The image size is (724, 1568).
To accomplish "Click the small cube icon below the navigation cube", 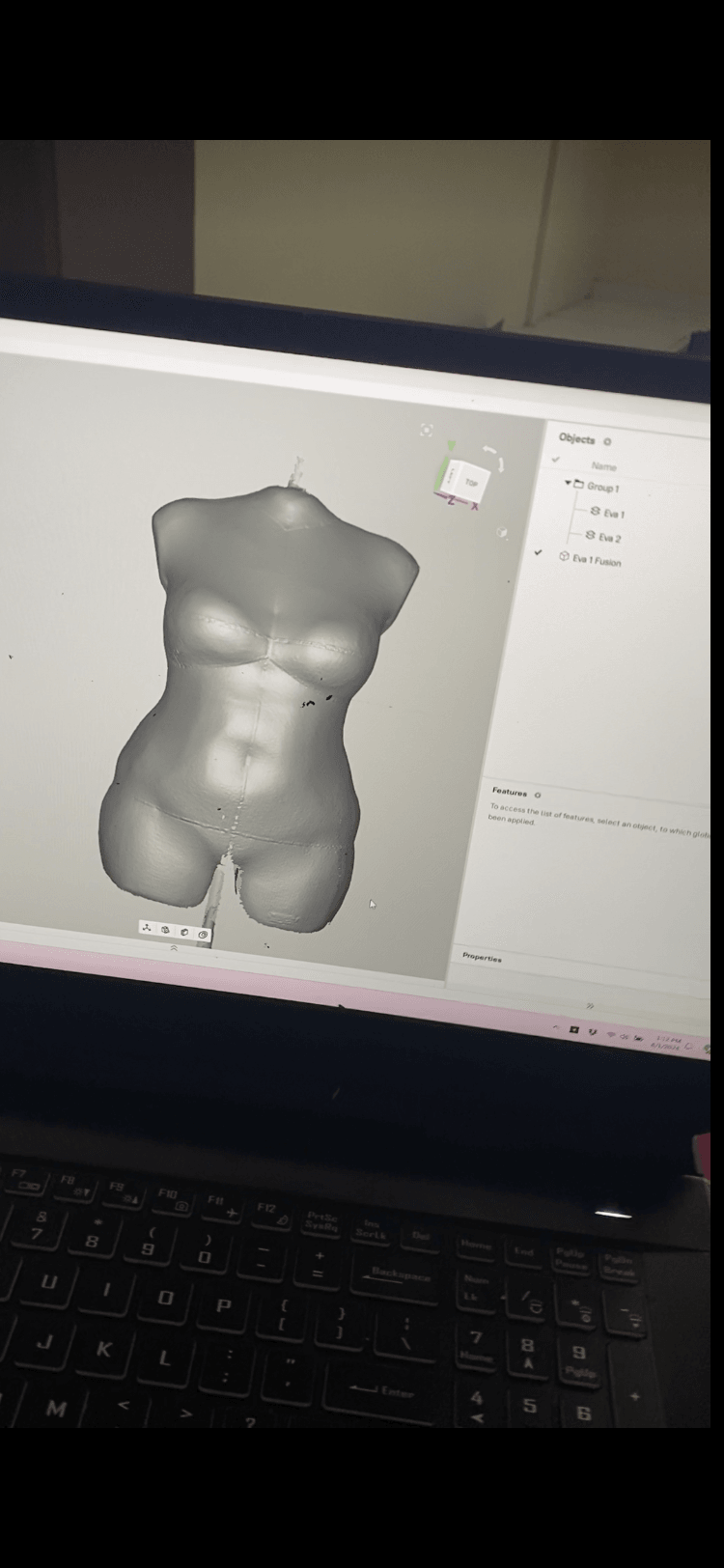I will click(502, 532).
